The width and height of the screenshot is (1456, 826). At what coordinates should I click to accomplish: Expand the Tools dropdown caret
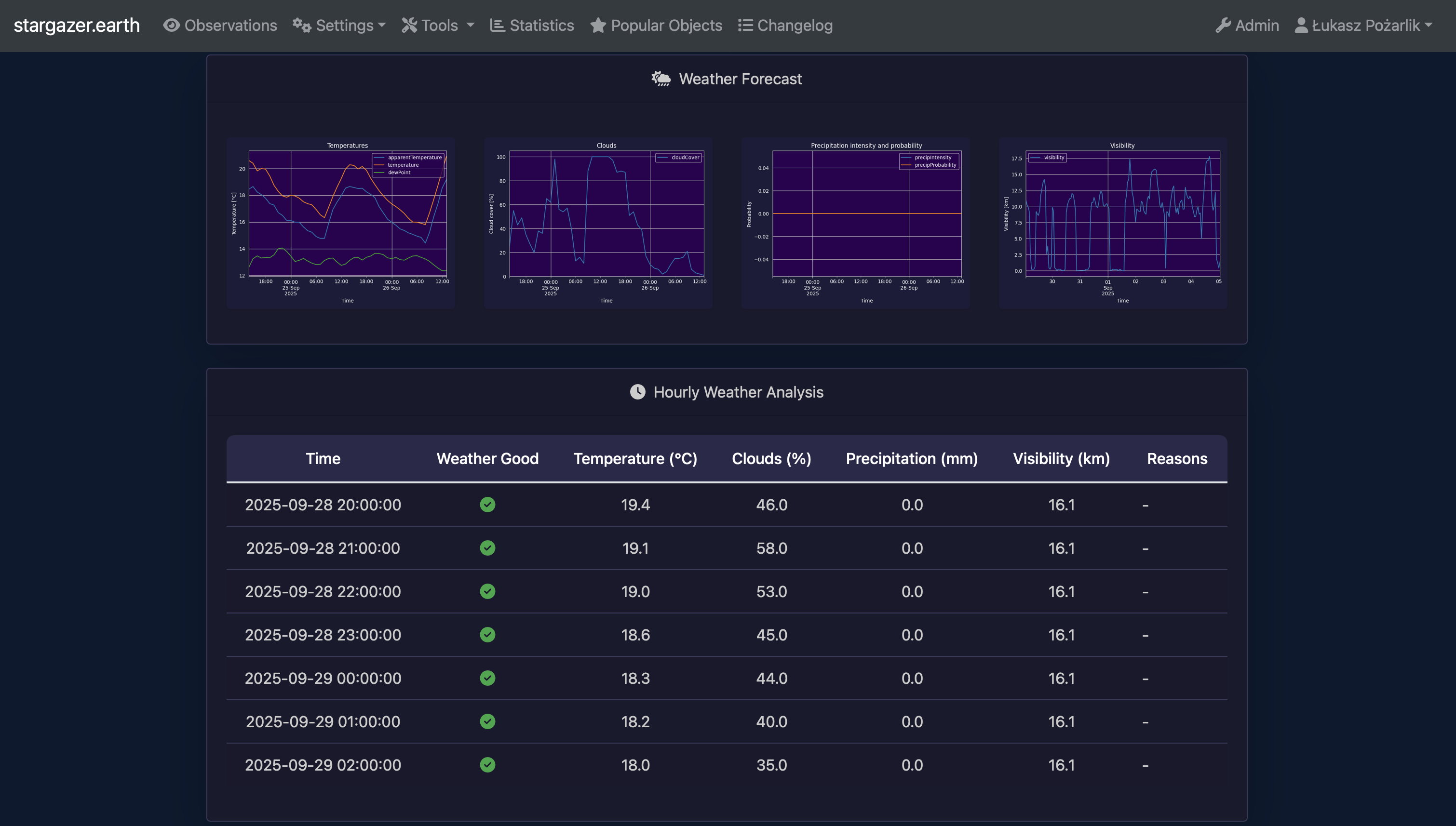(471, 26)
